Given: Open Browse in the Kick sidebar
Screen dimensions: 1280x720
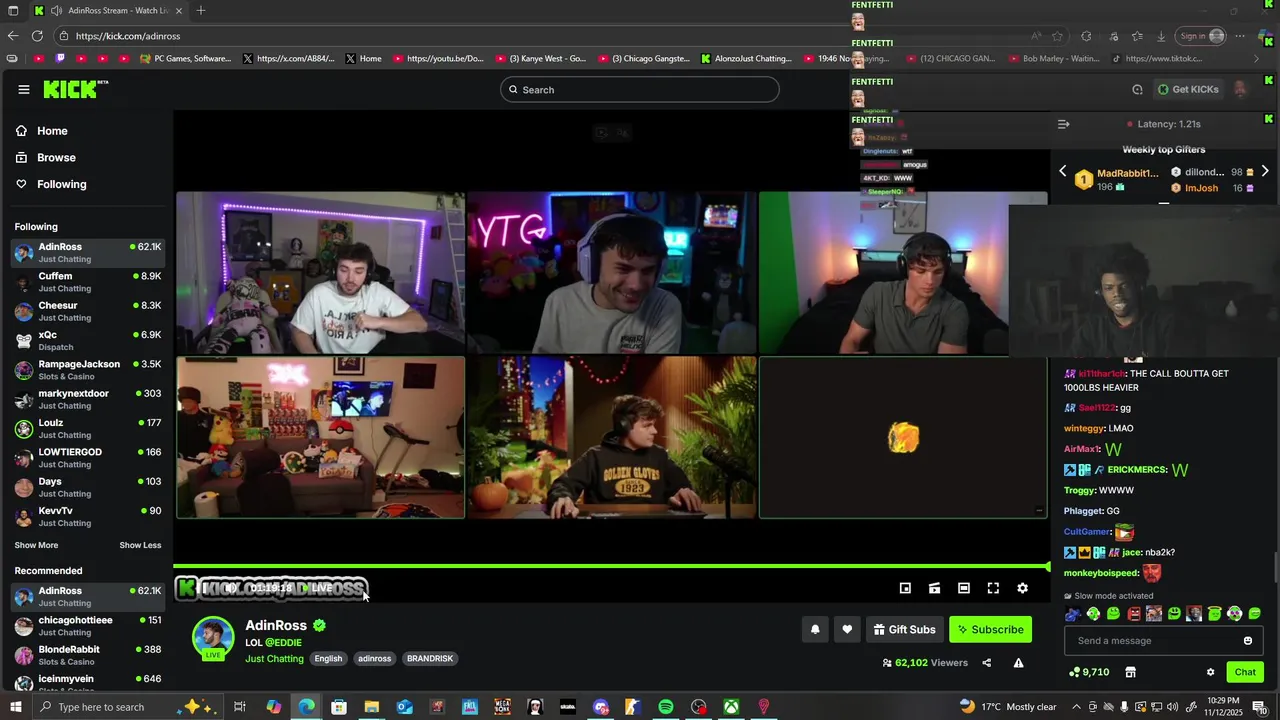Looking at the screenshot, I should (56, 158).
